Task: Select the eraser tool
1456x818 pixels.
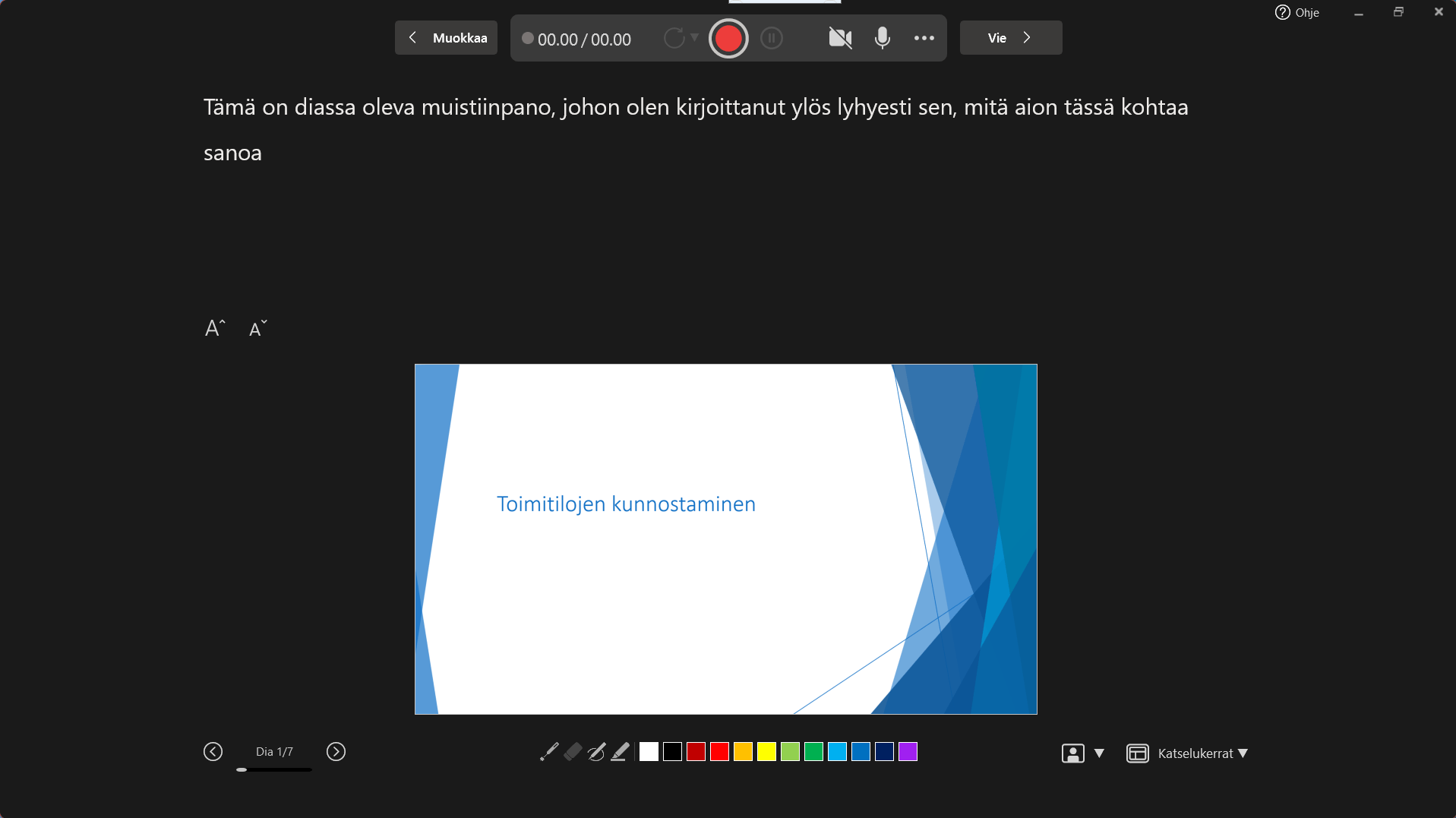Action: (573, 752)
